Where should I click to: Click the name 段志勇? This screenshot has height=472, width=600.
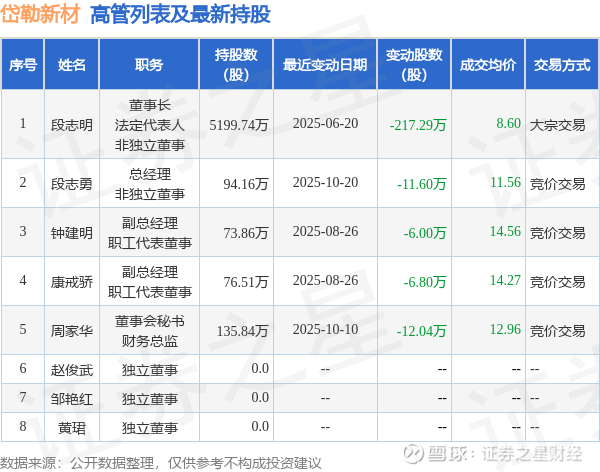click(x=72, y=184)
